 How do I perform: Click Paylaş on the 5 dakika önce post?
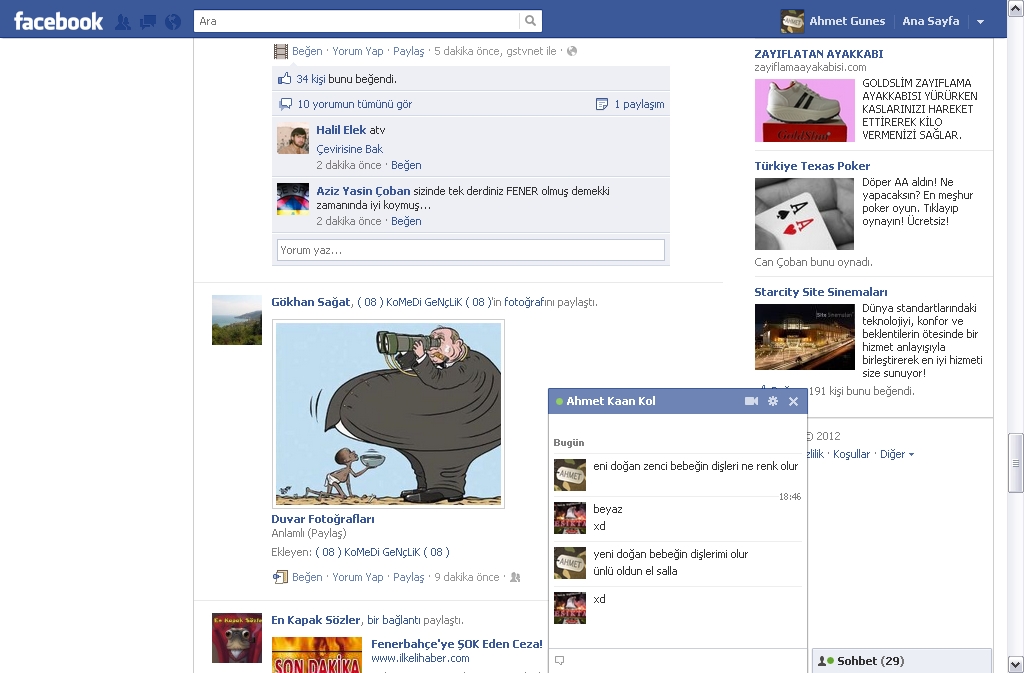(408, 51)
